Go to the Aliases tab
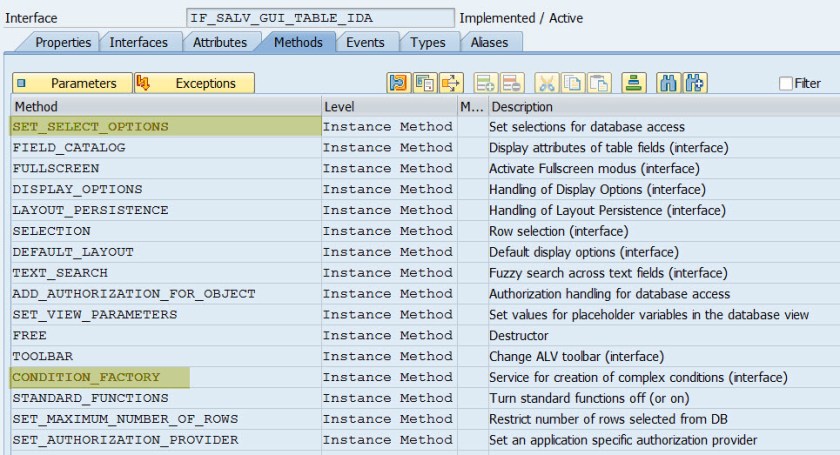This screenshot has width=840, height=455. click(x=489, y=42)
